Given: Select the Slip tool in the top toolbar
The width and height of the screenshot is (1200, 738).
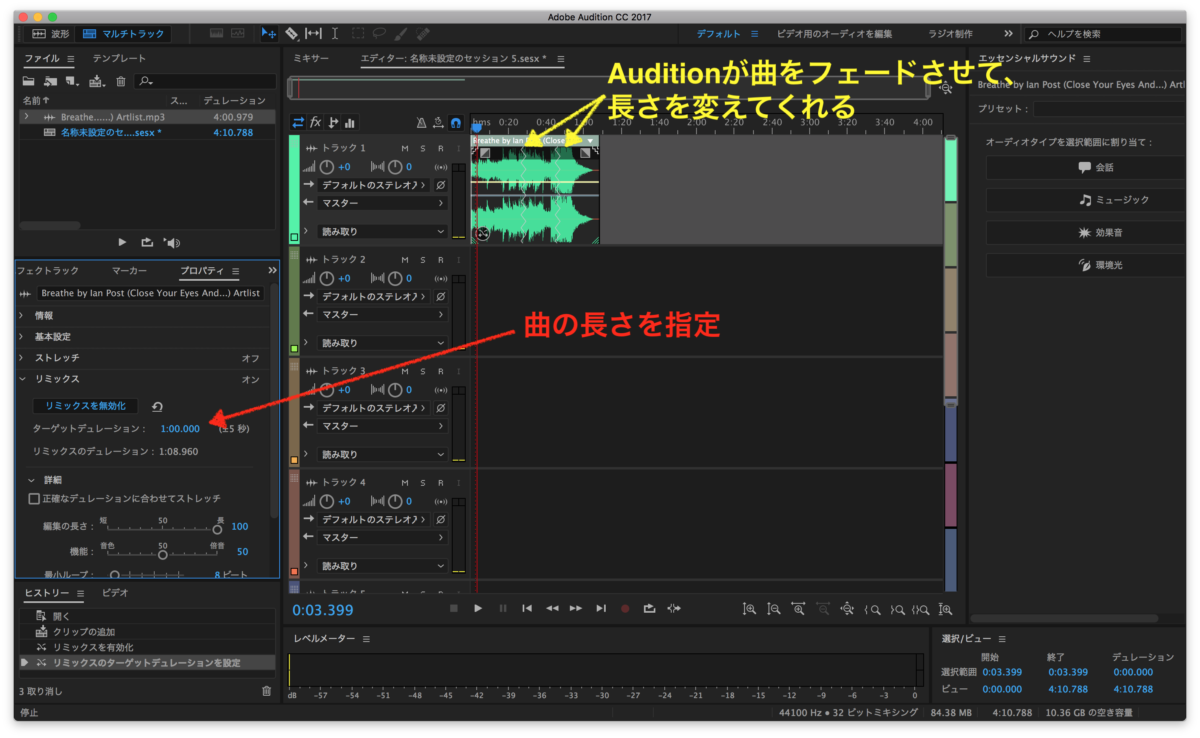Looking at the screenshot, I should tap(313, 34).
